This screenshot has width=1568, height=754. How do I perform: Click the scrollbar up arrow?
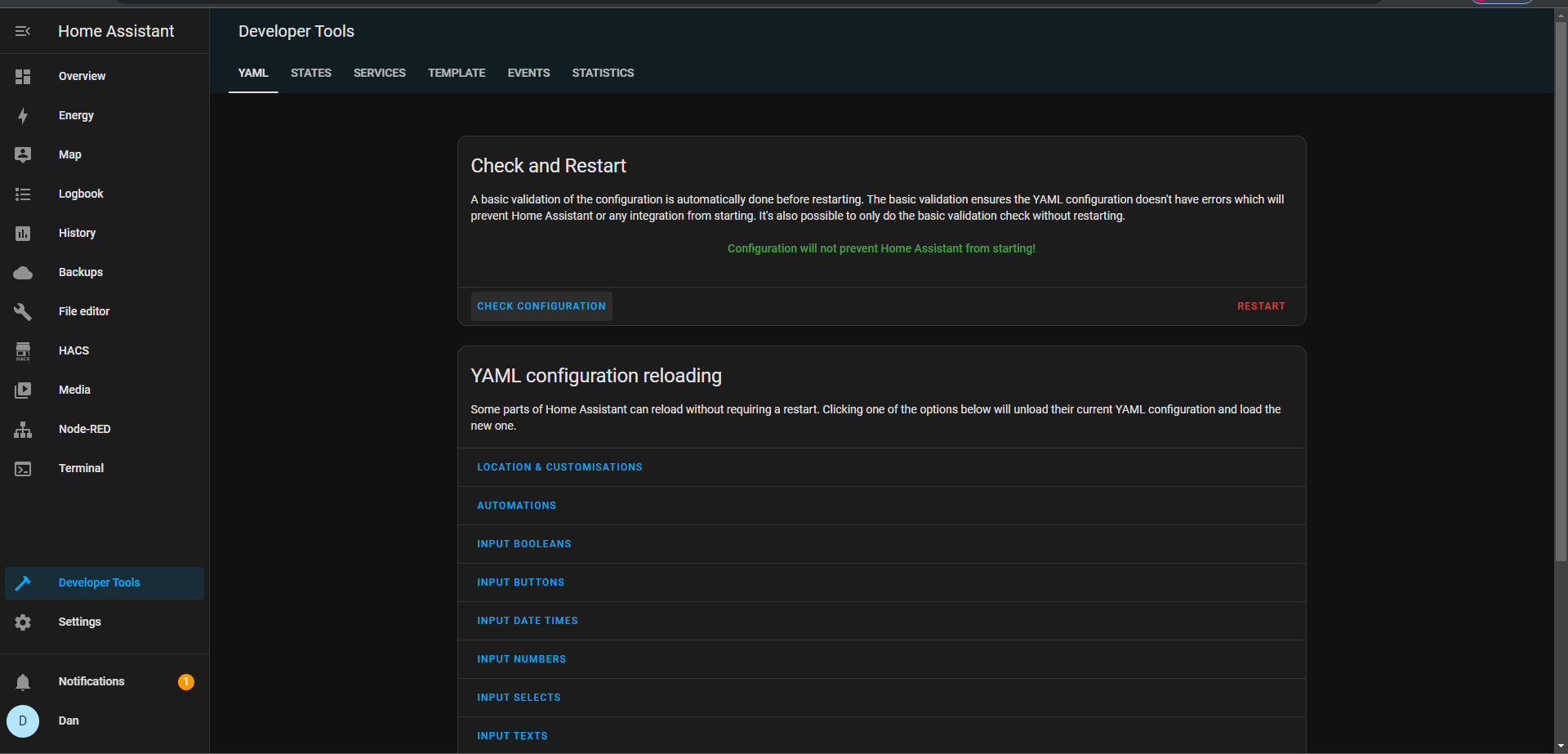tap(1561, 15)
